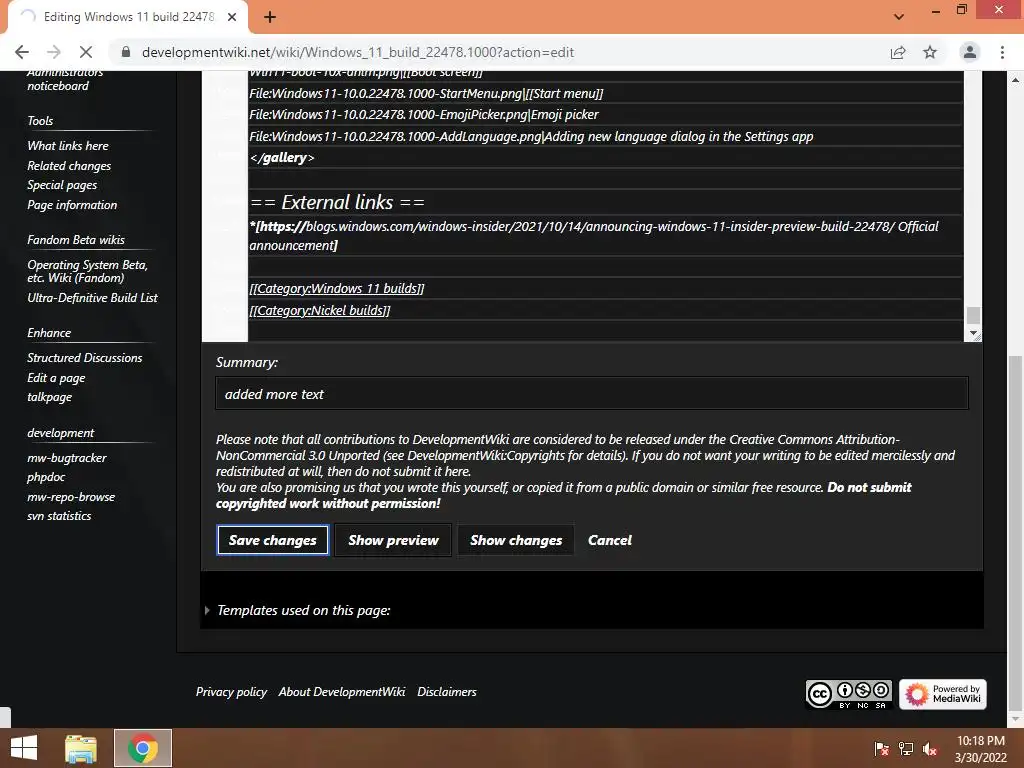
Task: Close the Editing Windows 11 build tab
Action: 232,17
